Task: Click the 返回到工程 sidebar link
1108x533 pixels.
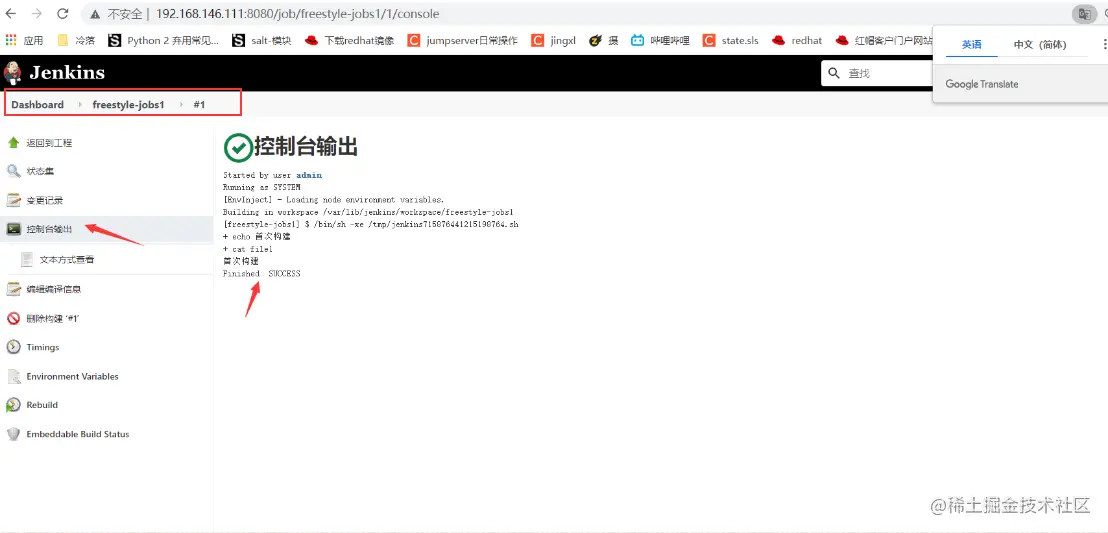Action: (x=49, y=143)
